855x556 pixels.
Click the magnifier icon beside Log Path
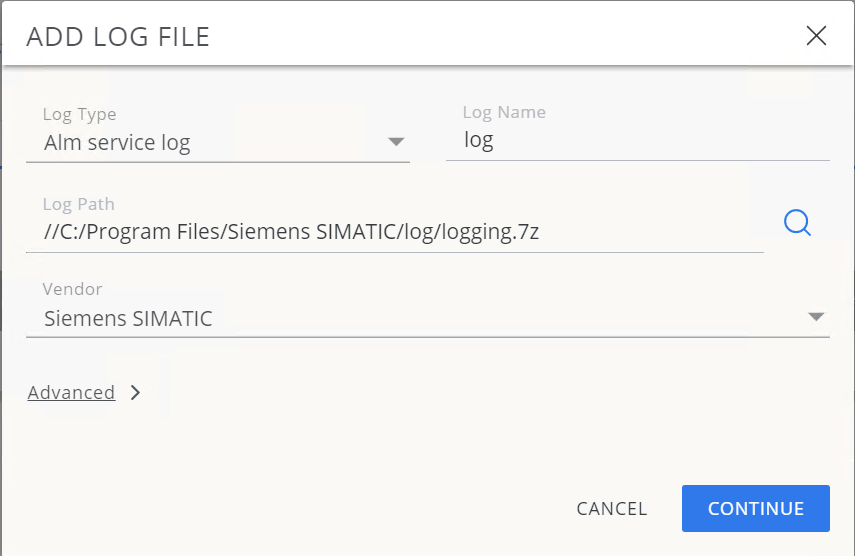797,222
